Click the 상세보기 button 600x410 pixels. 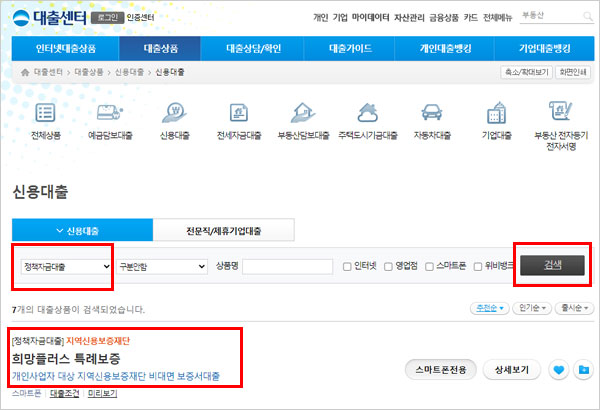coord(512,370)
